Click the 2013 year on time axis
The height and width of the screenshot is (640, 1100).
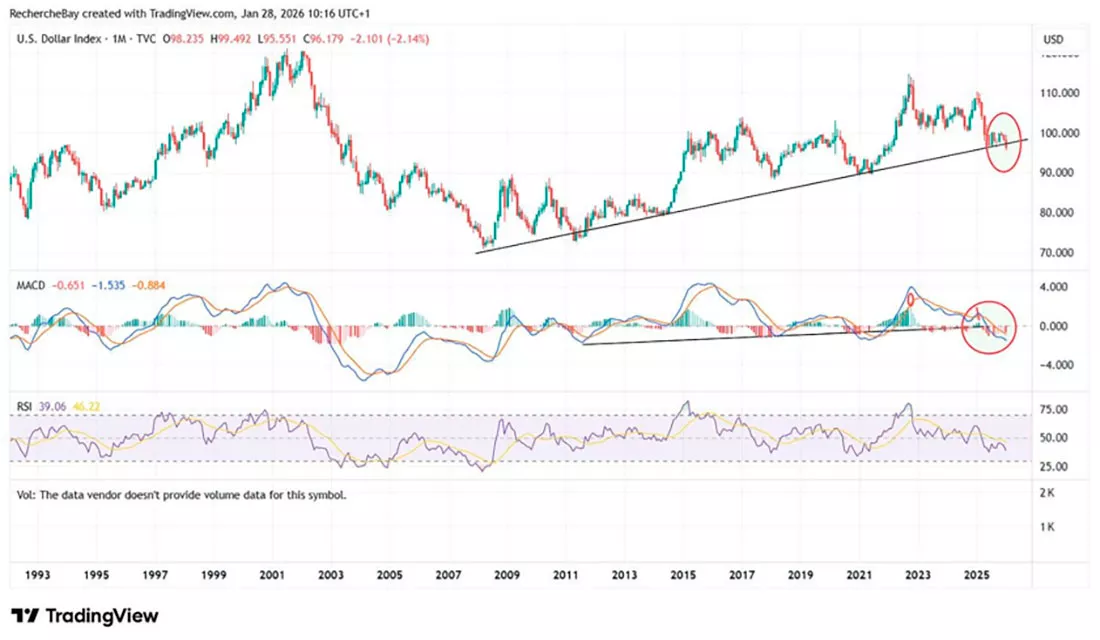coord(624,575)
